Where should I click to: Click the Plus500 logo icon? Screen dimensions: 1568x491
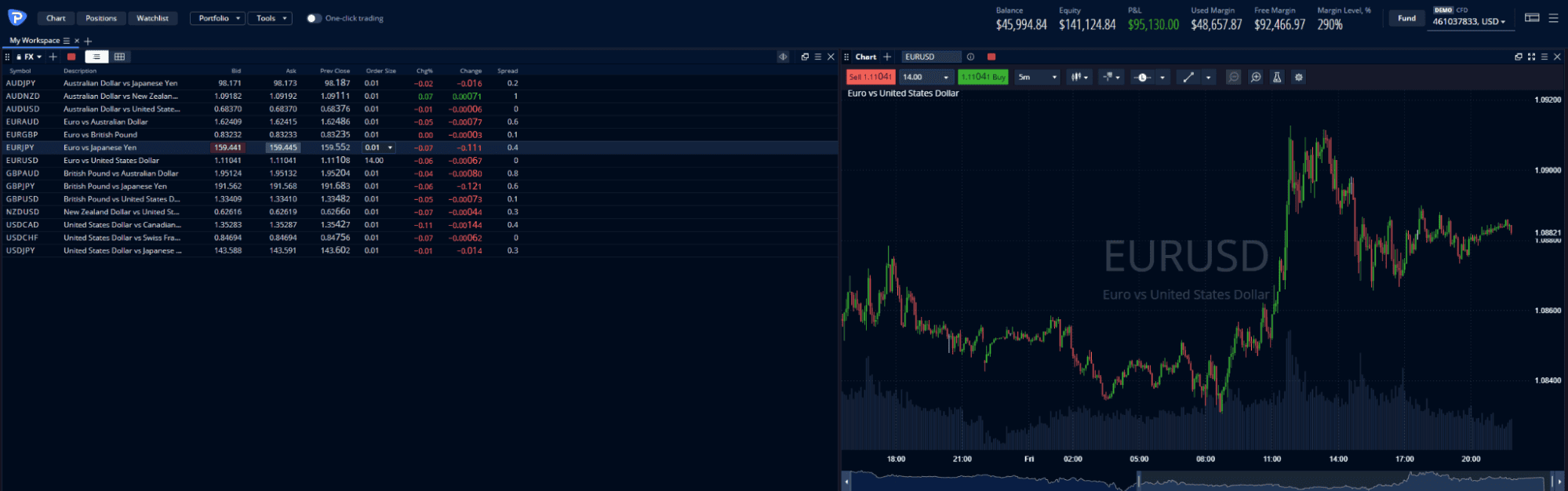(x=16, y=17)
